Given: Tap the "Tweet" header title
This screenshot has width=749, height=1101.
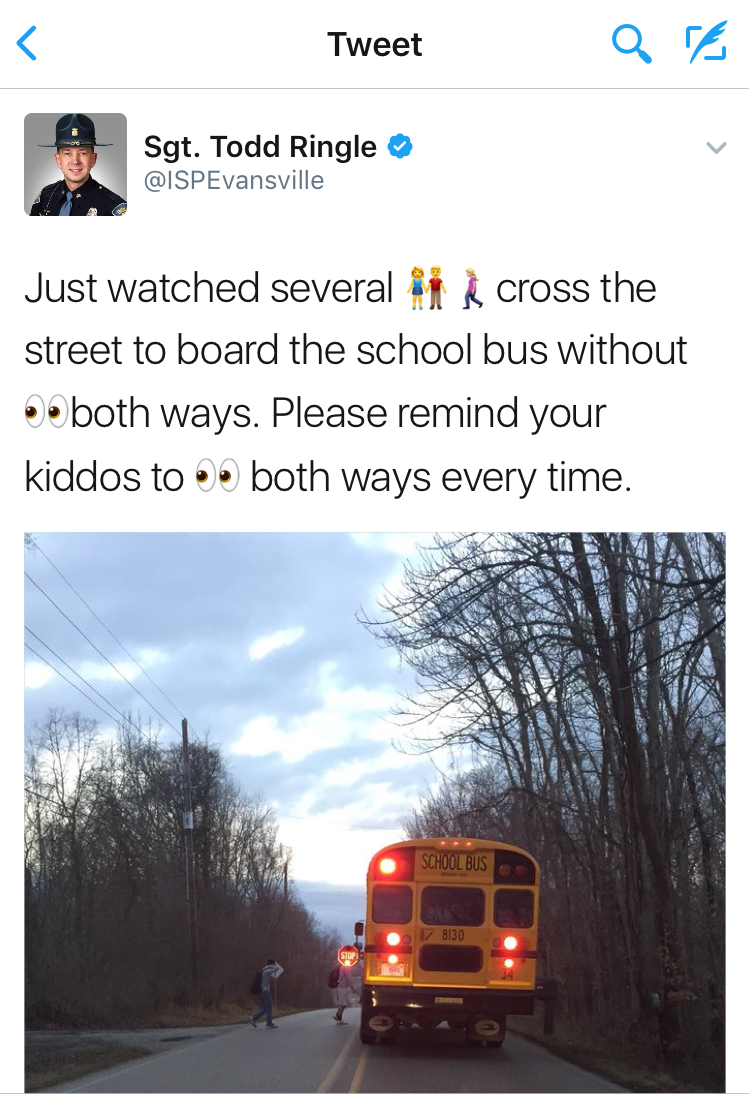Looking at the screenshot, I should [375, 44].
